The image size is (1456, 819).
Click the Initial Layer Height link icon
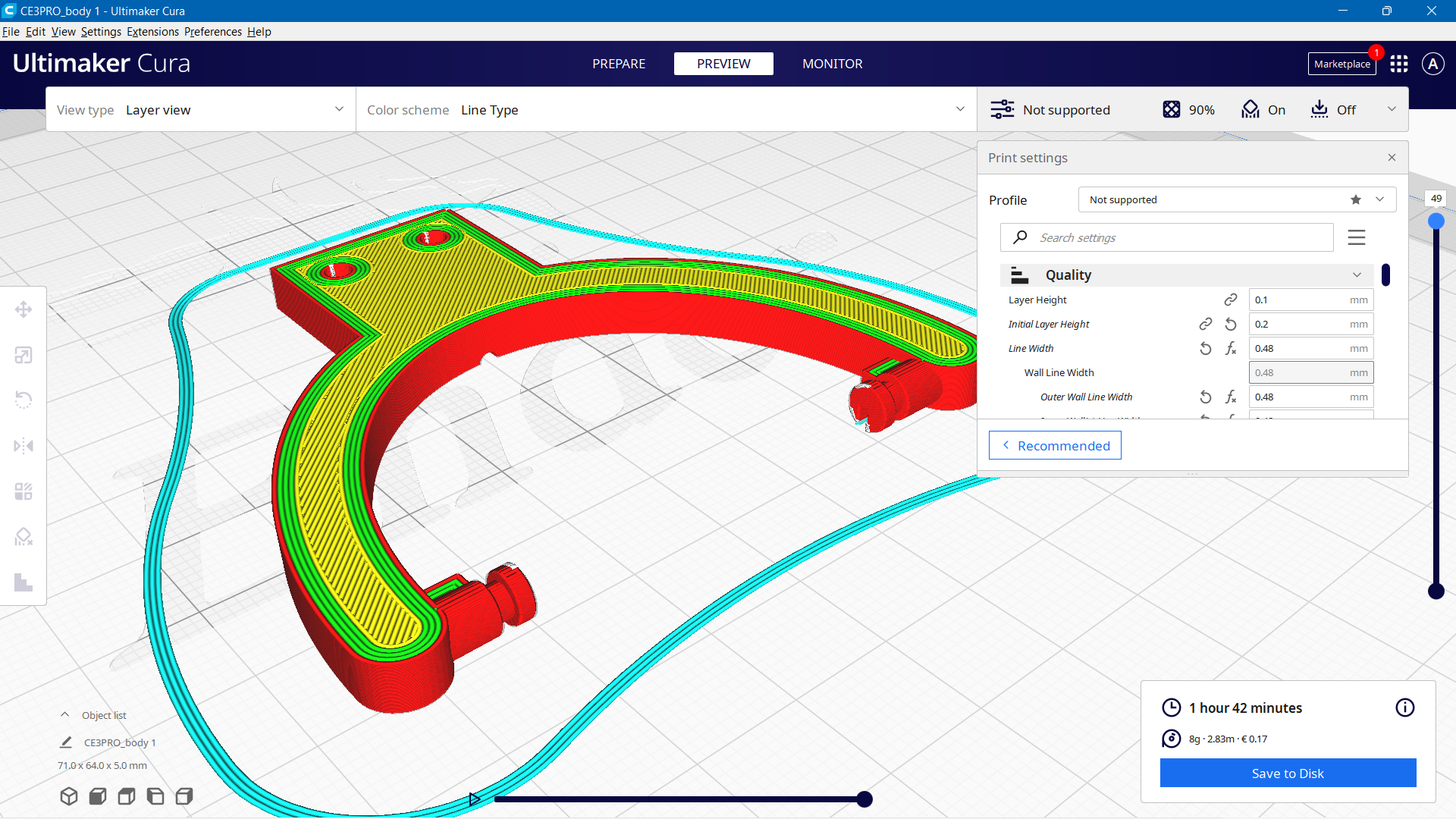[1206, 325]
